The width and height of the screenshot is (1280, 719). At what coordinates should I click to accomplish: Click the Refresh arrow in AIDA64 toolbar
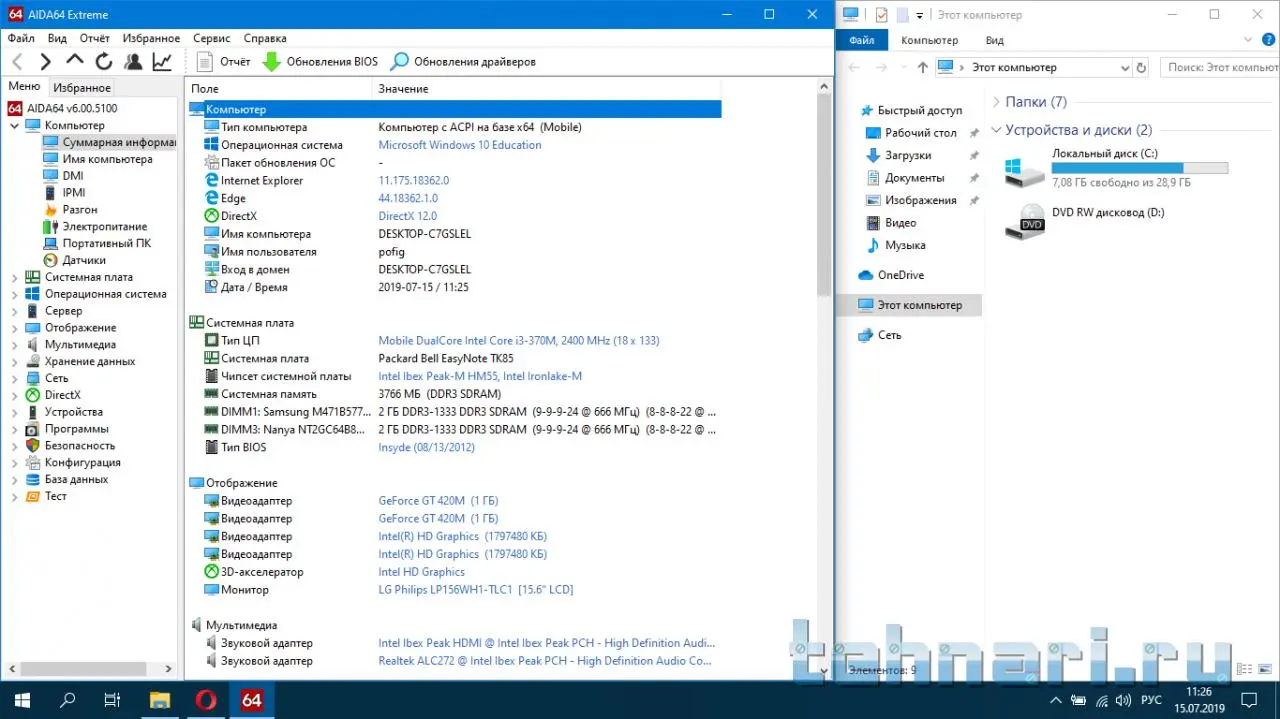(x=104, y=62)
